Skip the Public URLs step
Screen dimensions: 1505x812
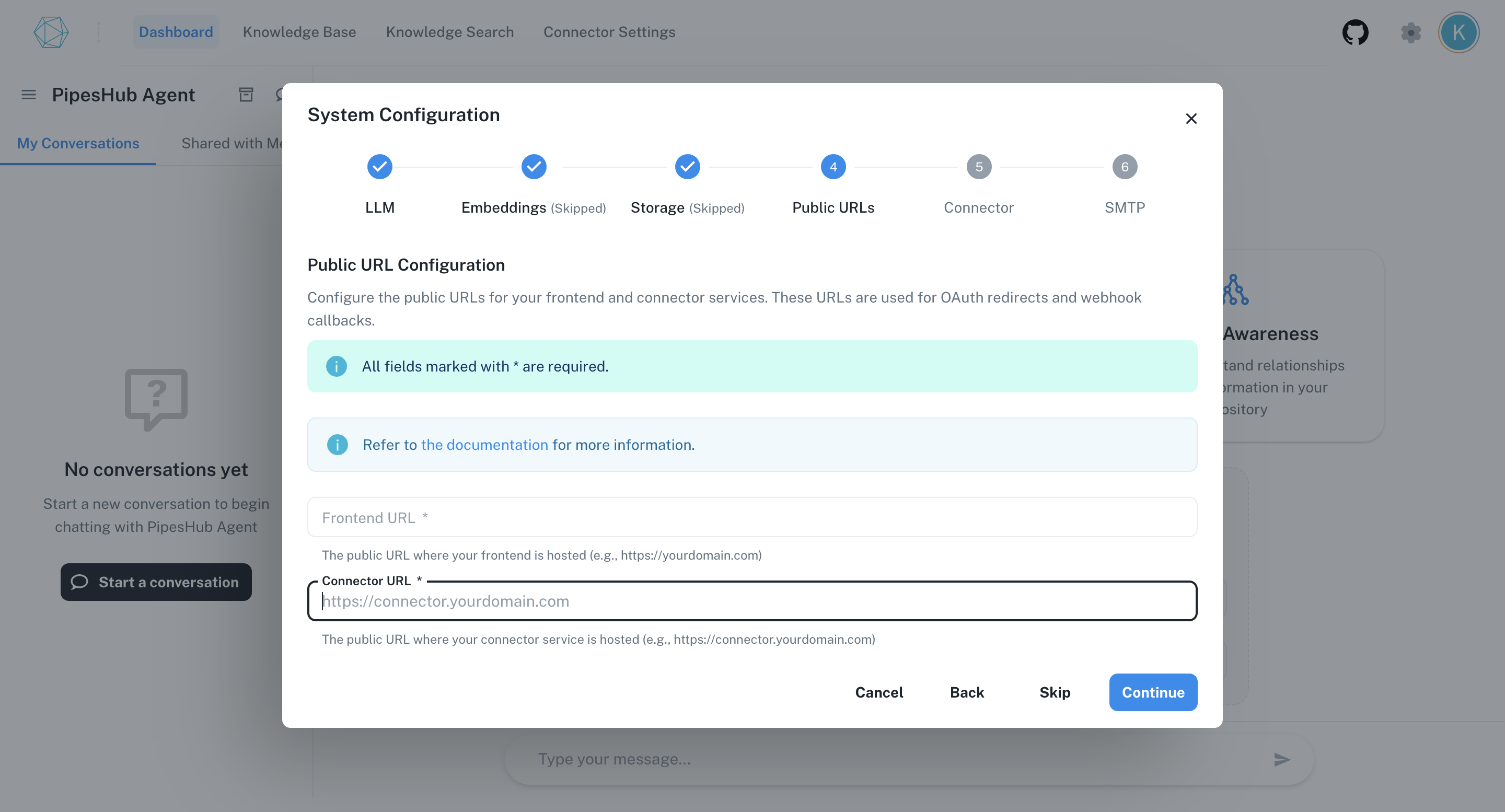click(1055, 692)
